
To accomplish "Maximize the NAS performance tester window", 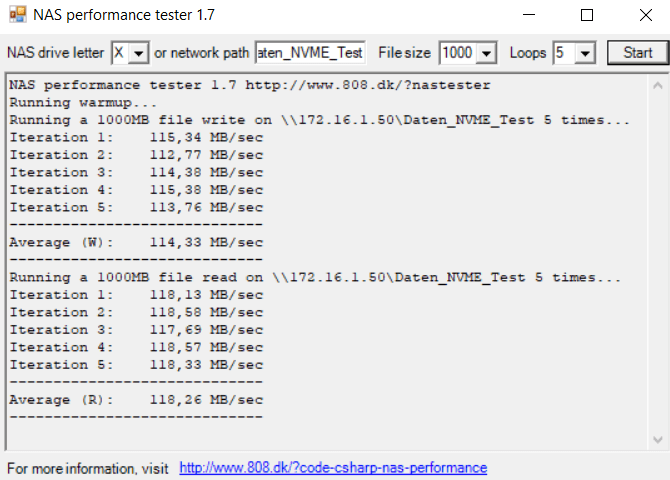I will (587, 16).
